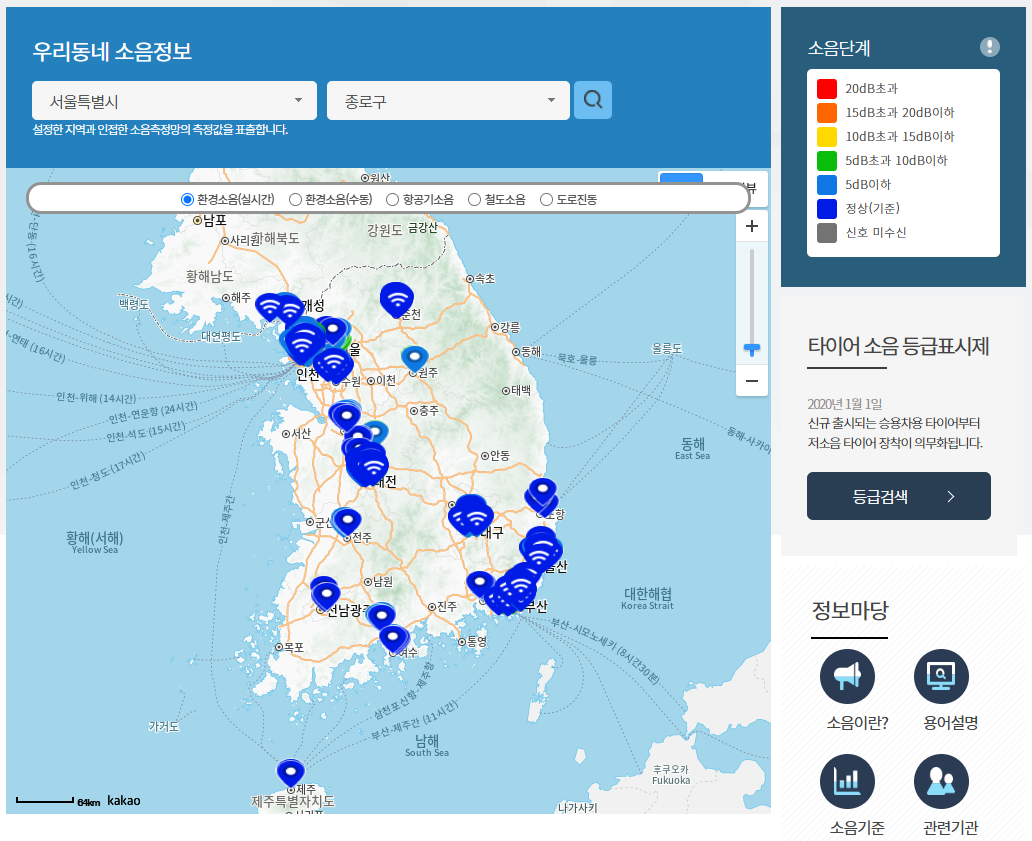
Task: Click the yellow 10dB초과 15dB이하 swatch
Action: (x=827, y=136)
